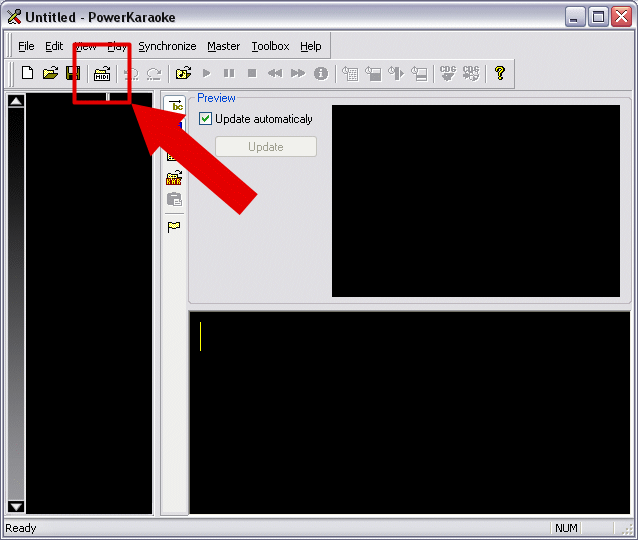
Task: Click the Undo arrow icon
Action: (131, 74)
